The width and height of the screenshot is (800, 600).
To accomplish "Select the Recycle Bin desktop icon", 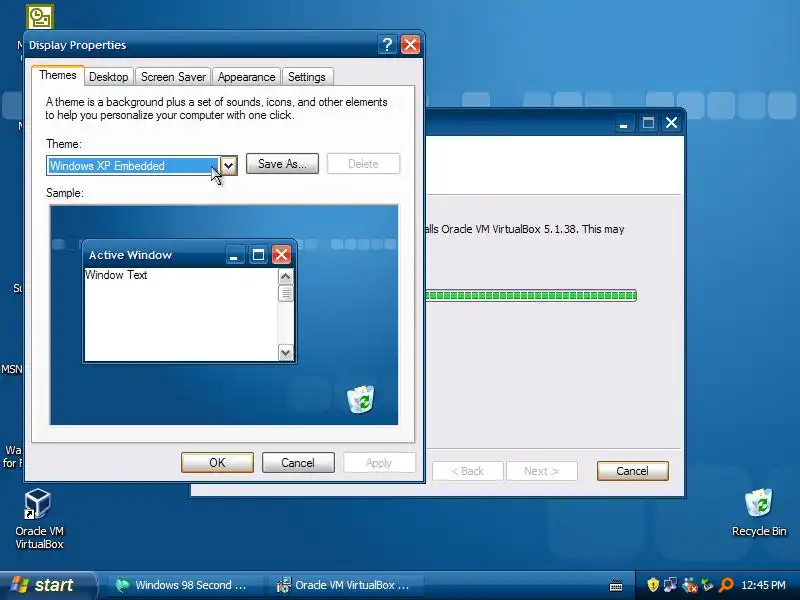I will pos(759,512).
